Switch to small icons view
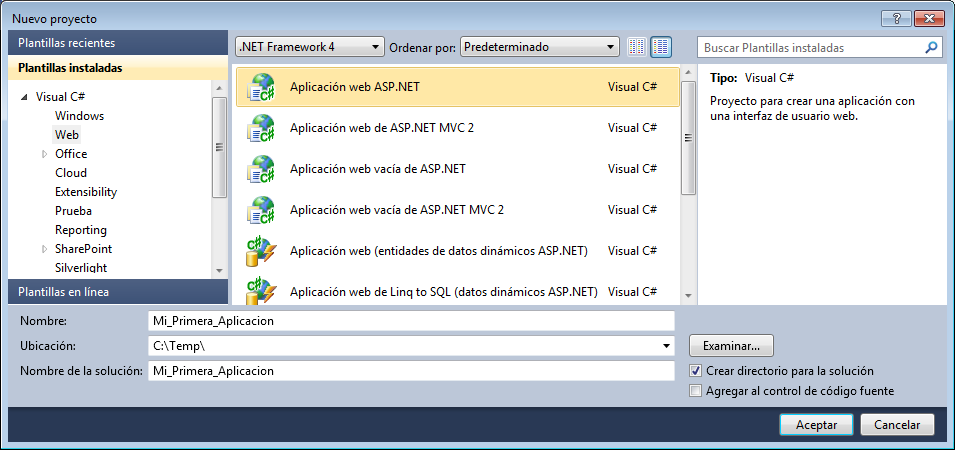955x450 pixels. [x=637, y=47]
